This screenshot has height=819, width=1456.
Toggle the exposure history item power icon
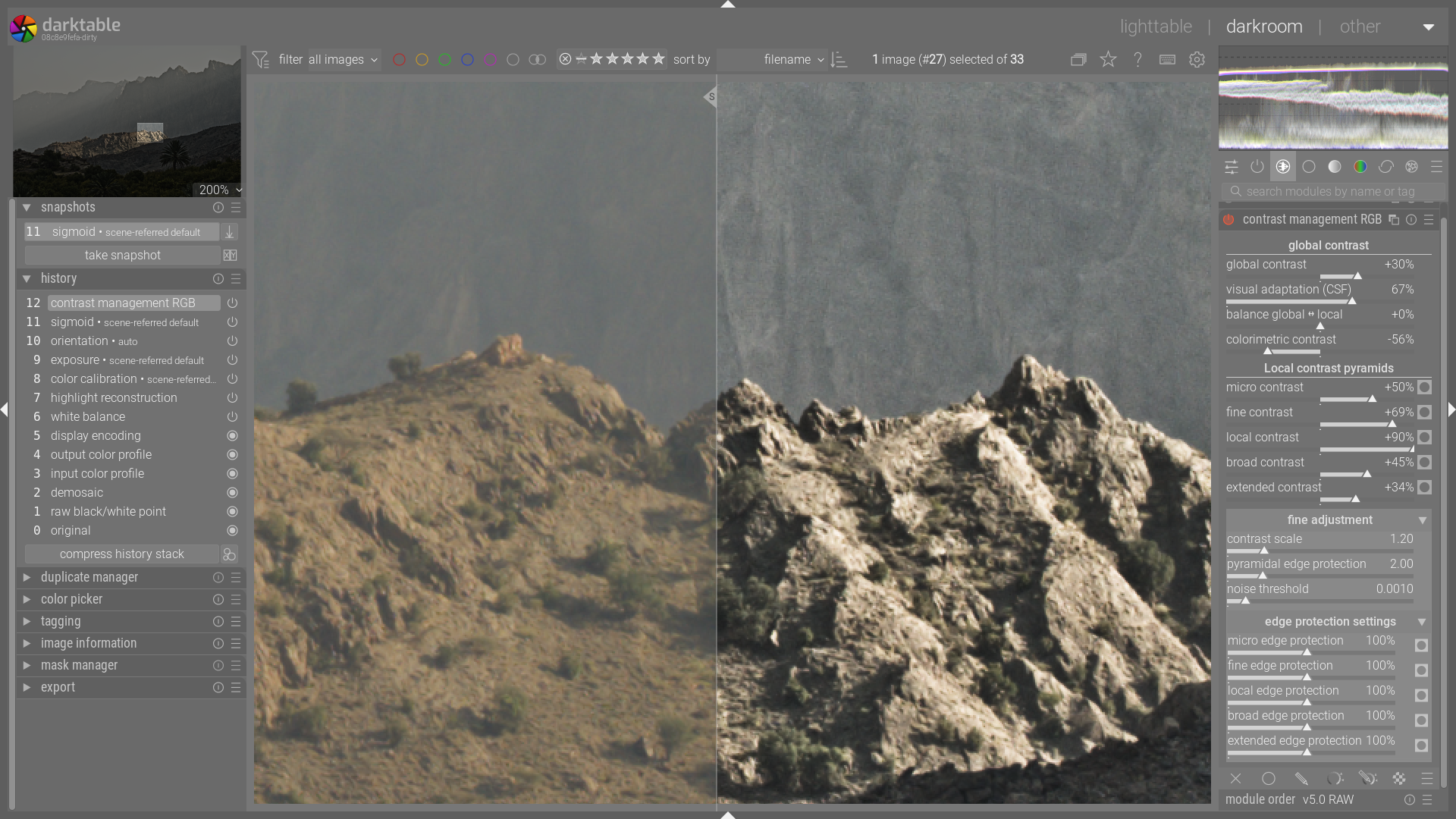pyautogui.click(x=233, y=360)
